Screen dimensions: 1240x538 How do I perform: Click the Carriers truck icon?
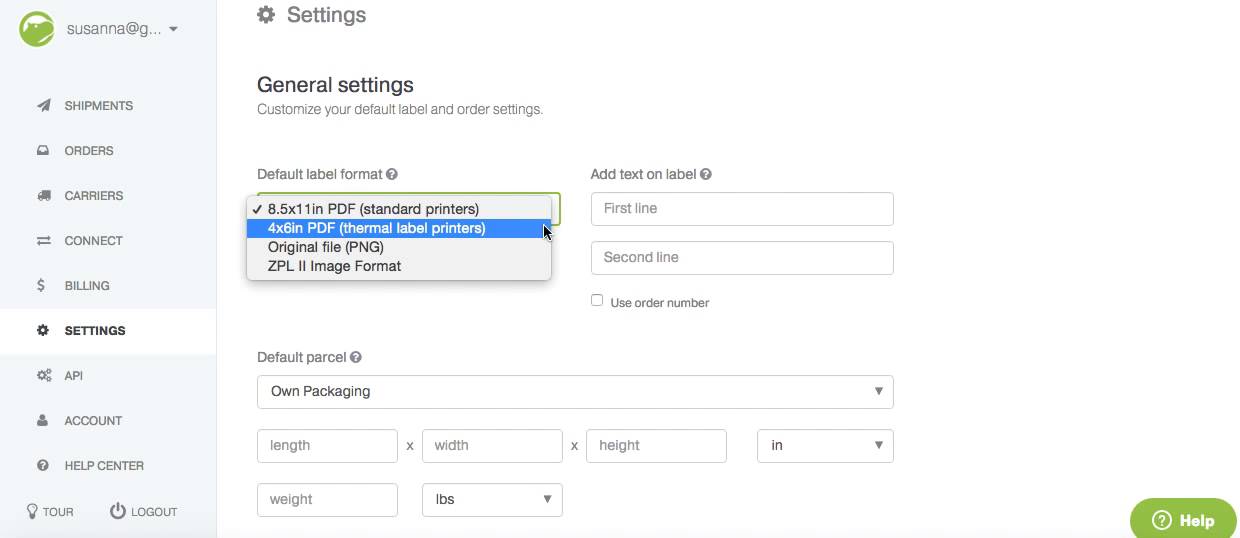pyautogui.click(x=43, y=195)
